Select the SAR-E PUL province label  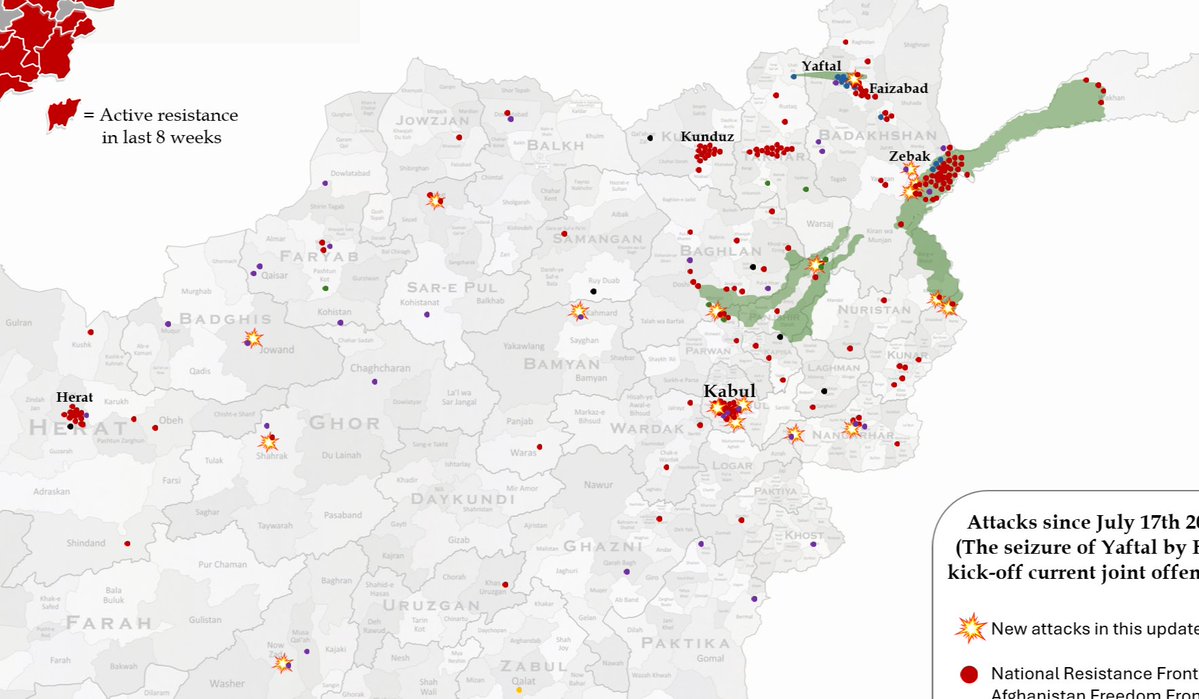coord(453,288)
